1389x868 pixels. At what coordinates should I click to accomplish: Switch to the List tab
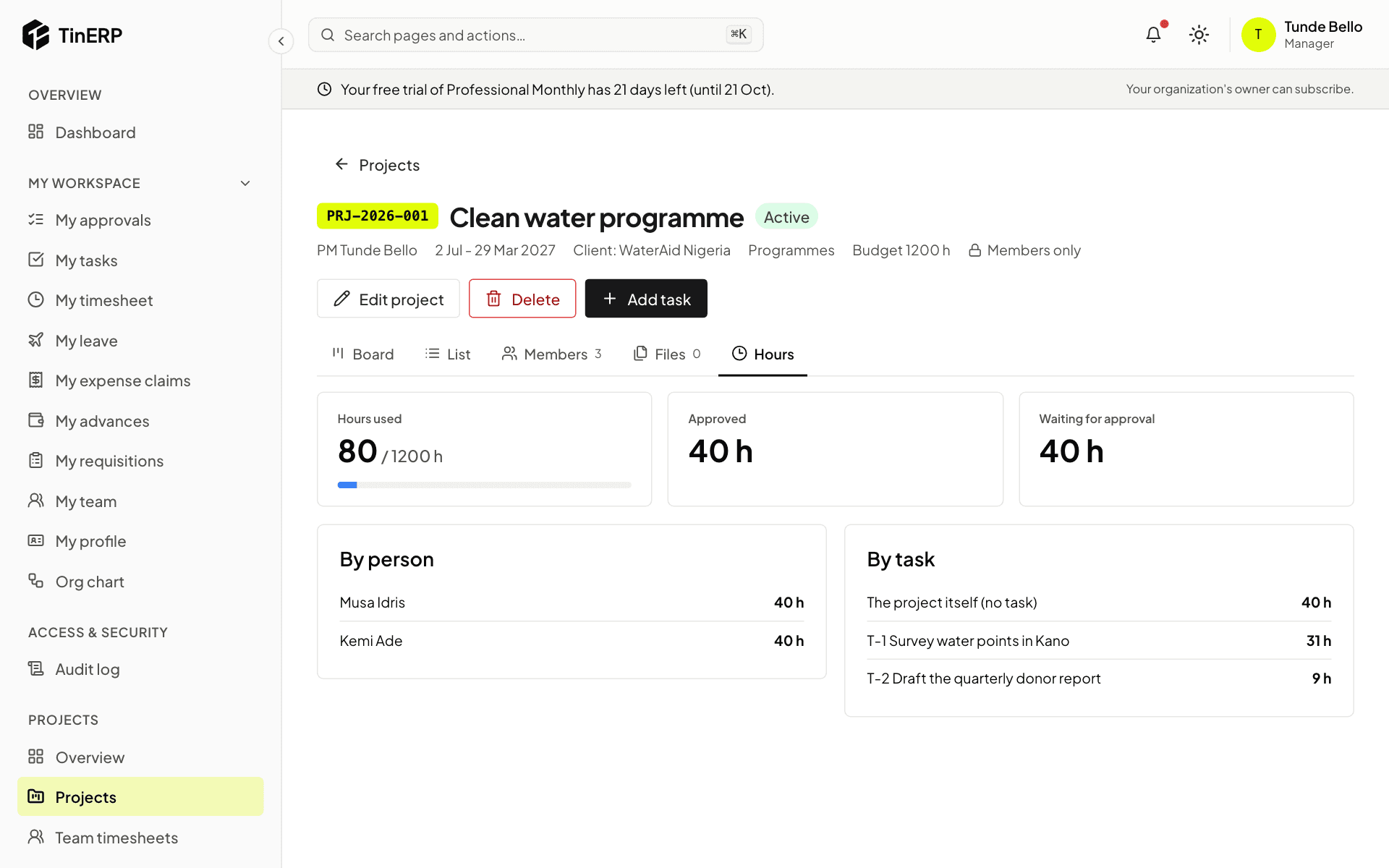click(448, 354)
